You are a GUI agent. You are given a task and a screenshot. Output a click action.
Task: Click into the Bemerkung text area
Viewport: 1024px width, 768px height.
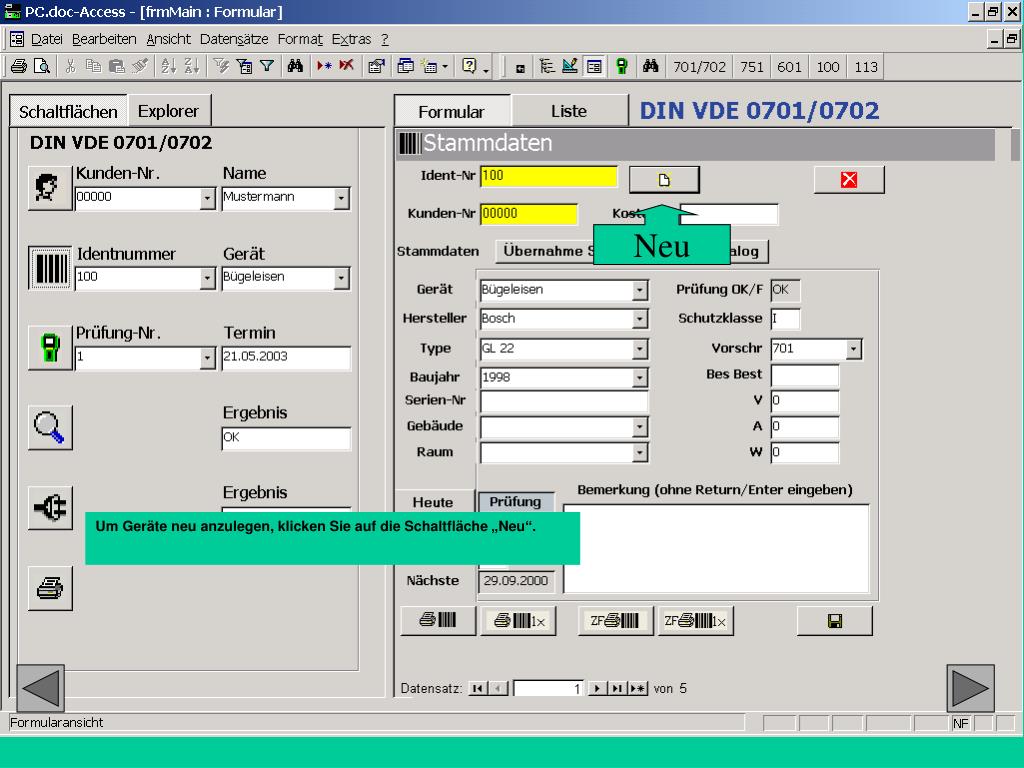tap(716, 549)
